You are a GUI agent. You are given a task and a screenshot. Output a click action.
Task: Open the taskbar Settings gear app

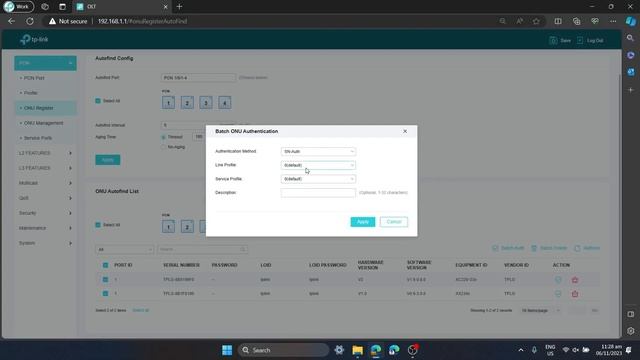pos(339,350)
